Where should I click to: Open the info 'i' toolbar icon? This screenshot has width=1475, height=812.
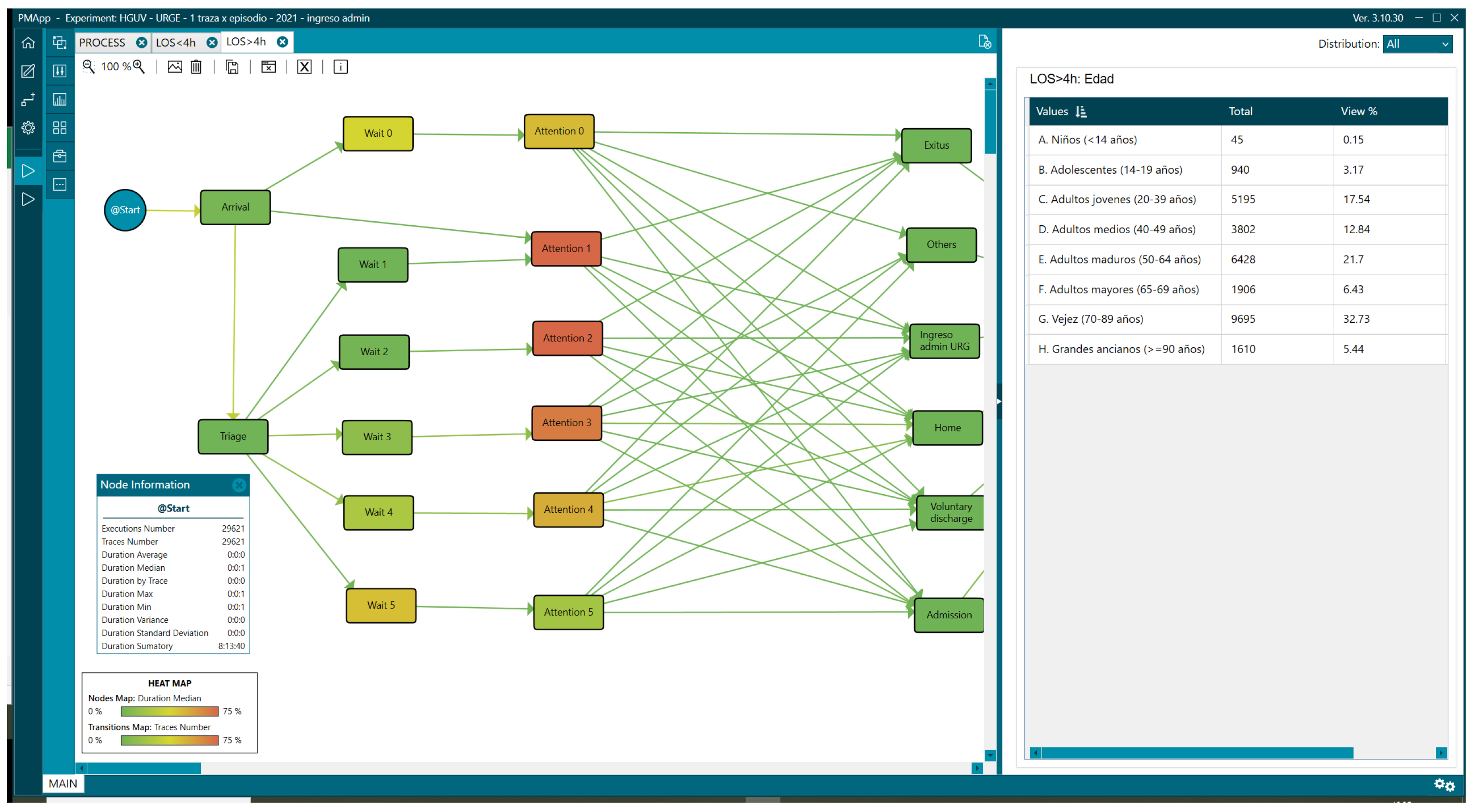[340, 66]
